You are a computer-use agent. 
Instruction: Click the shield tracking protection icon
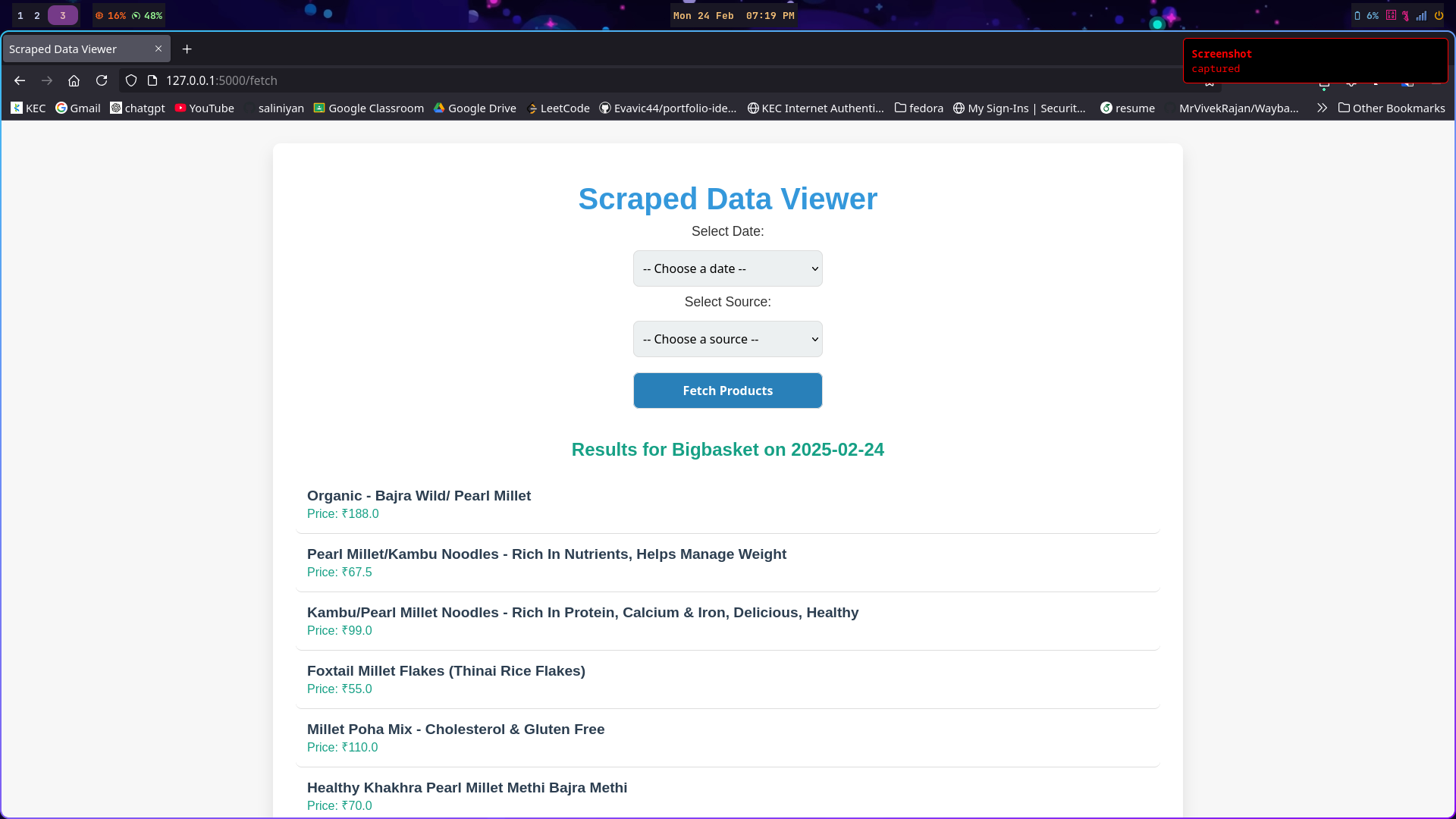pos(131,80)
